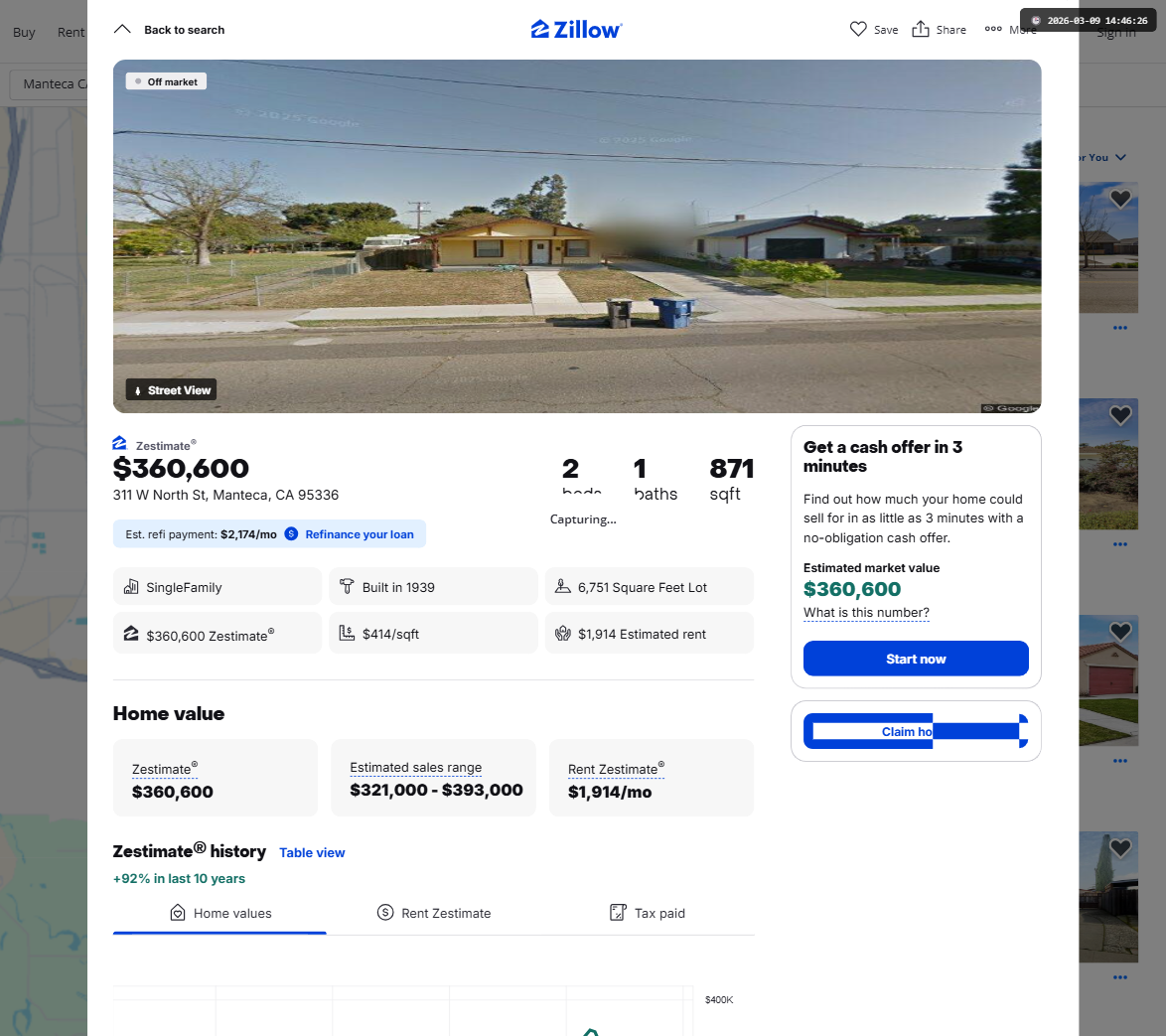Click the Street View house photo
This screenshot has width=1166, height=1036.
(x=576, y=235)
